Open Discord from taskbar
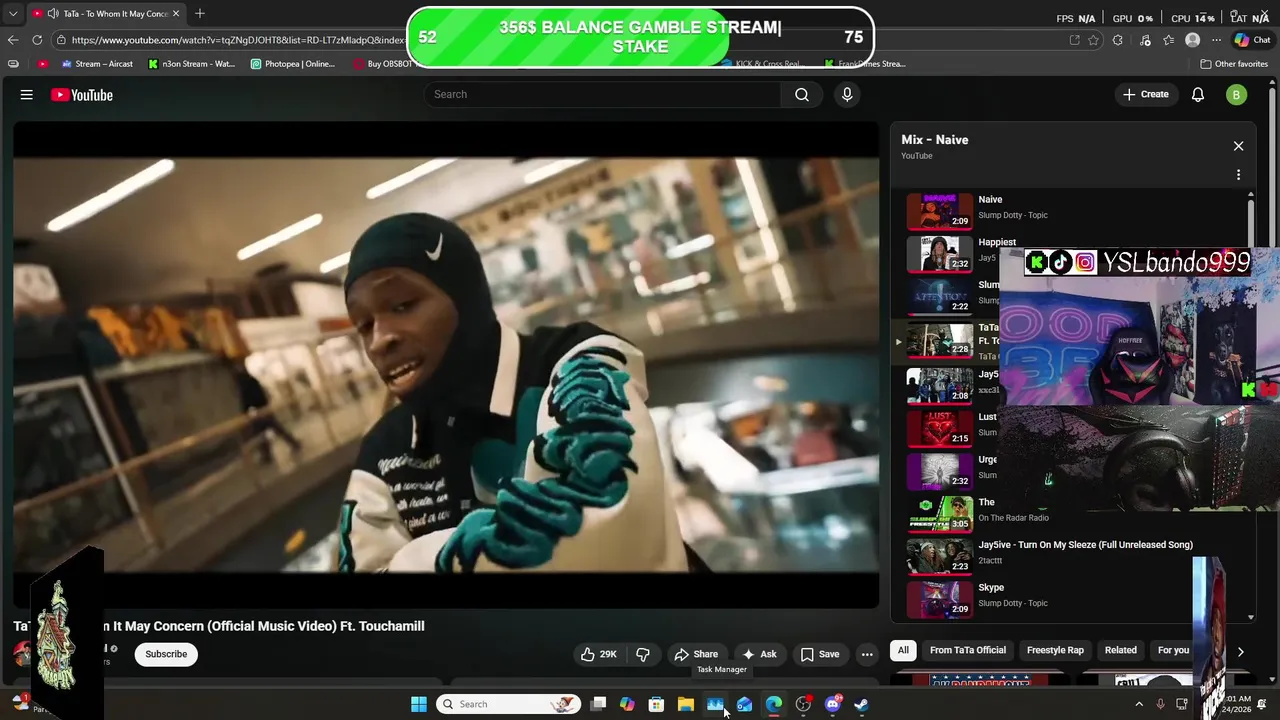This screenshot has height=720, width=1280. (x=833, y=704)
